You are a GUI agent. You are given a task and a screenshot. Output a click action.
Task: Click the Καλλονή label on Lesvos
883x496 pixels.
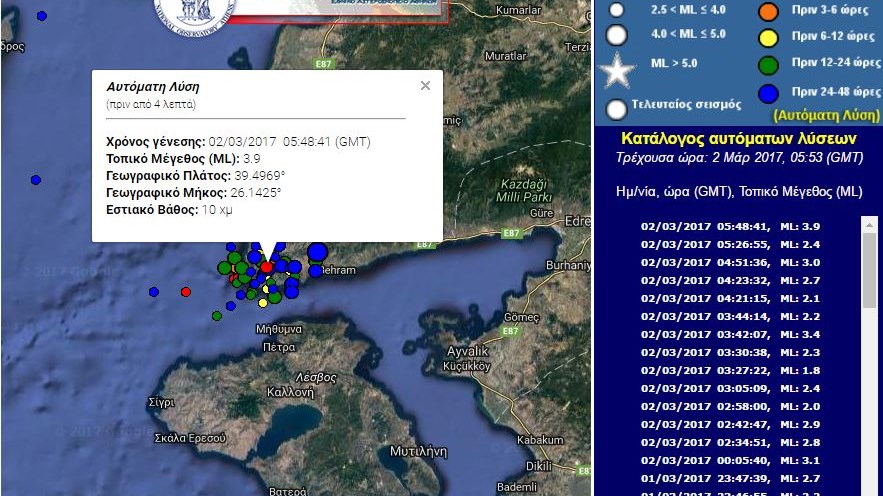click(290, 392)
